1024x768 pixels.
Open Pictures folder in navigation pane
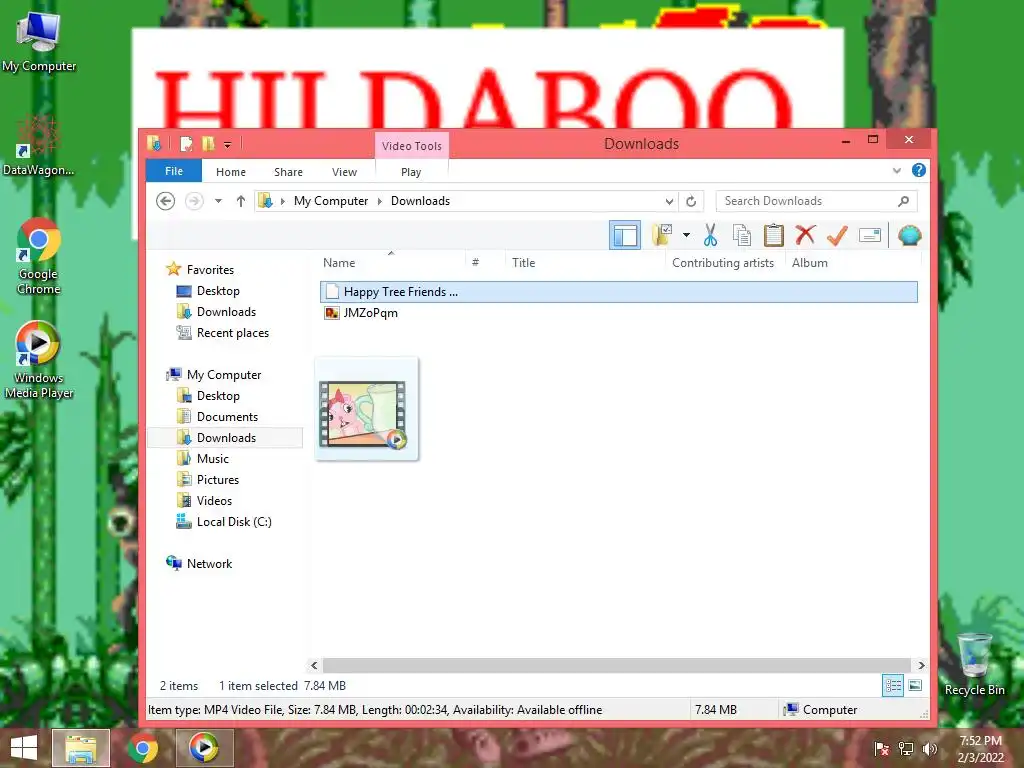coord(217,479)
